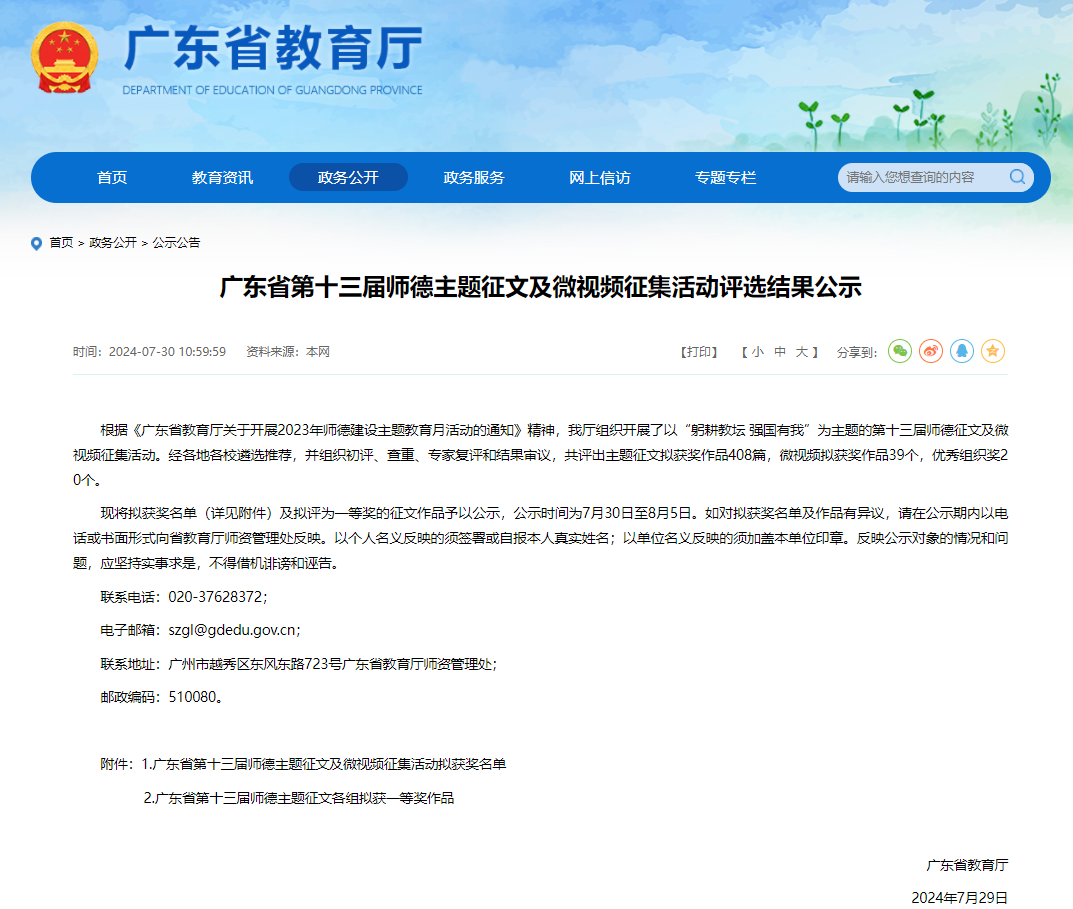Select 政务服务 in the navigation bar
1073x909 pixels.
point(474,178)
